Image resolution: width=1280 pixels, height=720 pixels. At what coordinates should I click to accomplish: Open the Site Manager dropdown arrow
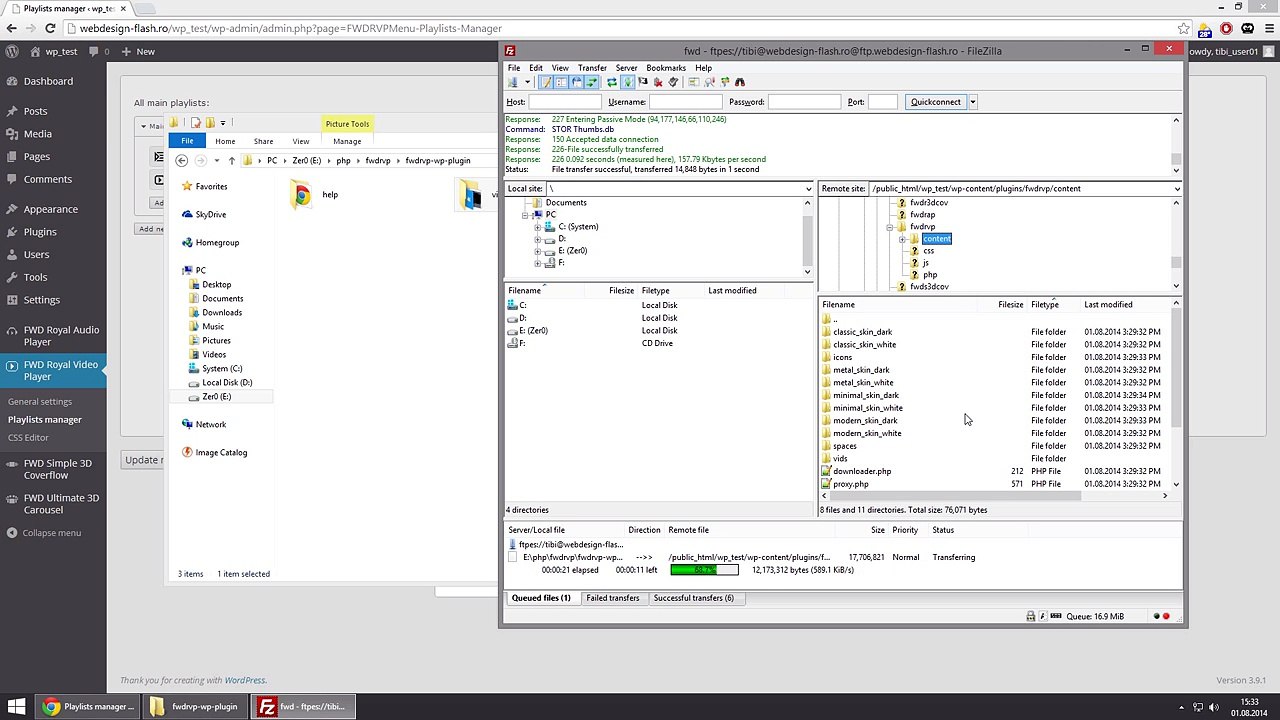[x=527, y=82]
